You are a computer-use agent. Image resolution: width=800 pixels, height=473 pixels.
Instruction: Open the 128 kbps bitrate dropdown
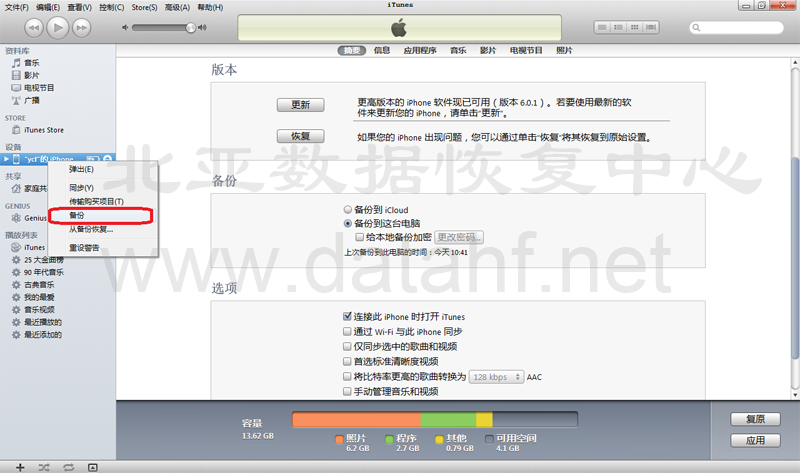click(496, 377)
